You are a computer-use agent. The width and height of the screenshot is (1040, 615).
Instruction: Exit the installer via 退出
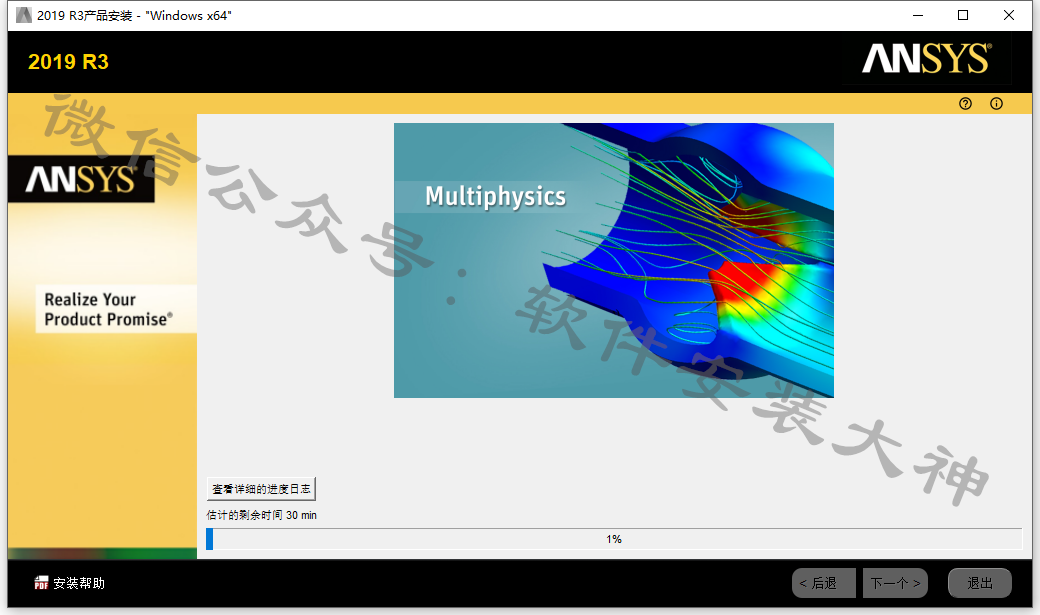pyautogui.click(x=980, y=583)
